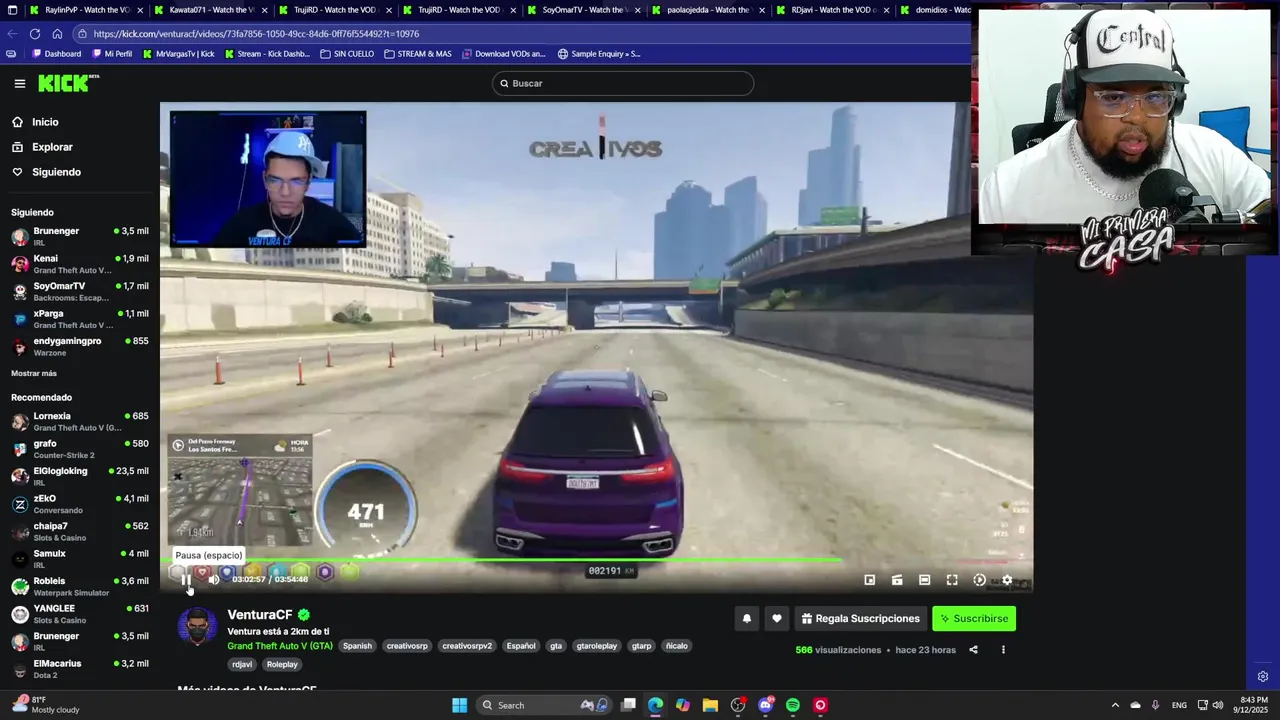Enable theater mode in the player
The height and width of the screenshot is (720, 1280).
tap(925, 580)
